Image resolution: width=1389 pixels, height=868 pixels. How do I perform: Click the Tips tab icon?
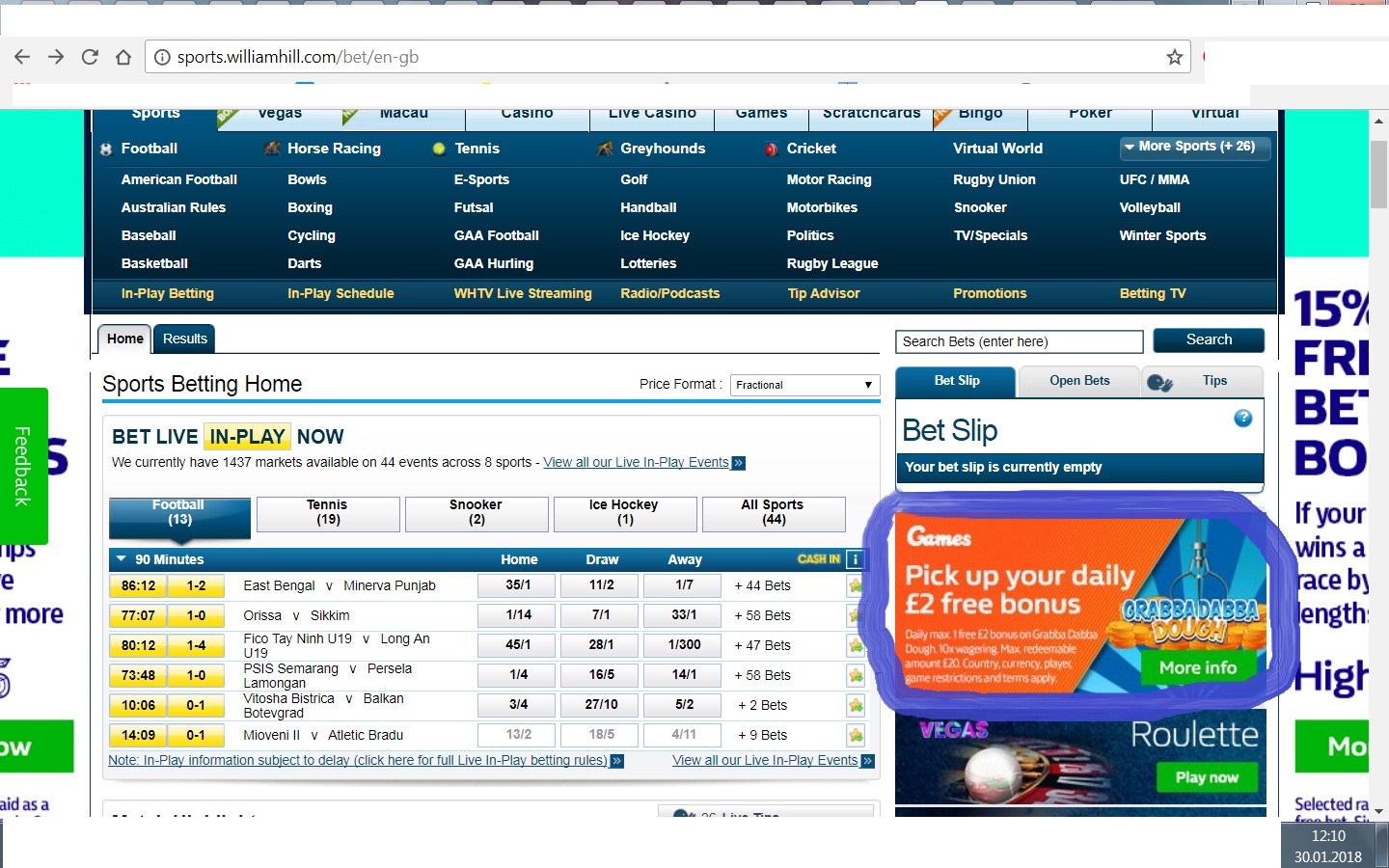point(1160,383)
